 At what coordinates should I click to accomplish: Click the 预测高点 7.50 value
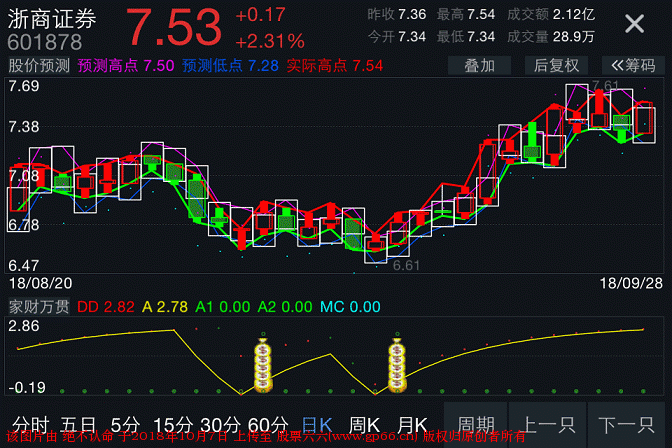pos(126,66)
